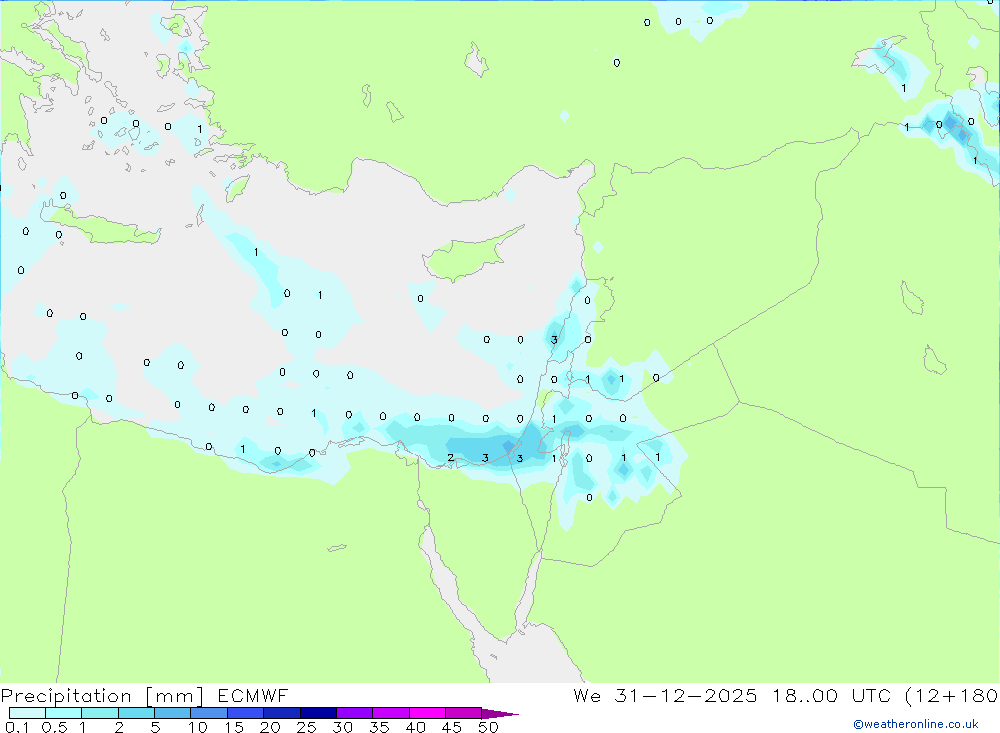Click the weatheronline.co.uk link
Image resolution: width=1000 pixels, height=733 pixels.
click(916, 724)
